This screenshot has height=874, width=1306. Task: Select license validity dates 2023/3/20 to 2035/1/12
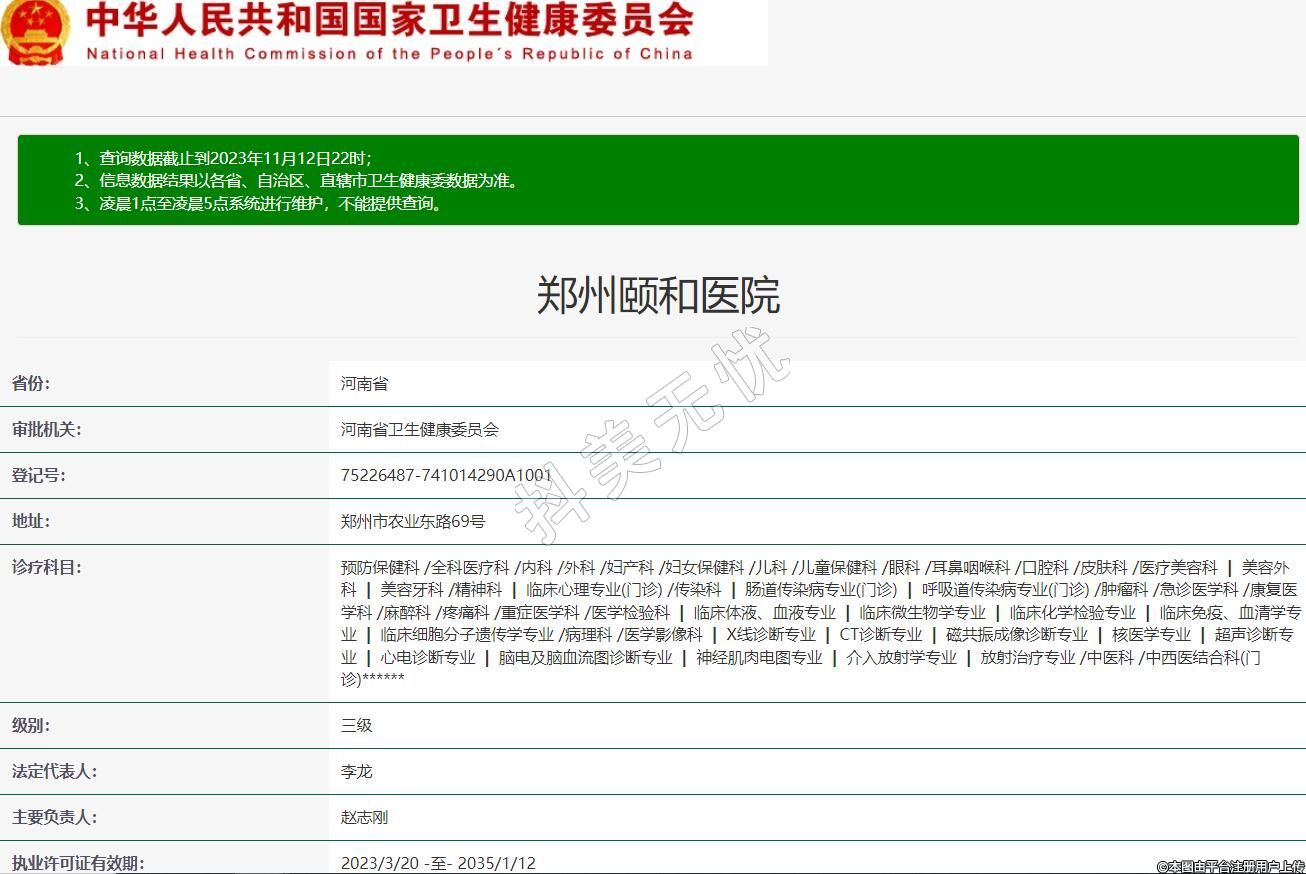coord(438,863)
